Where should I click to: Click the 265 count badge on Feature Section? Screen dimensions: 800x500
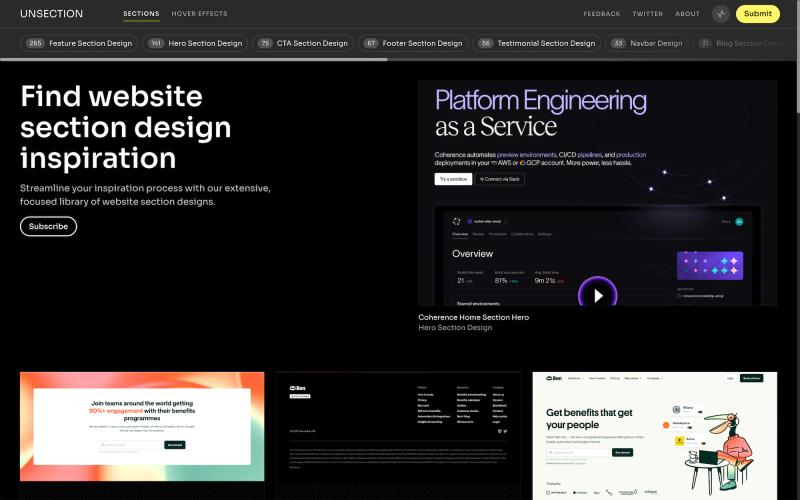pyautogui.click(x=35, y=43)
